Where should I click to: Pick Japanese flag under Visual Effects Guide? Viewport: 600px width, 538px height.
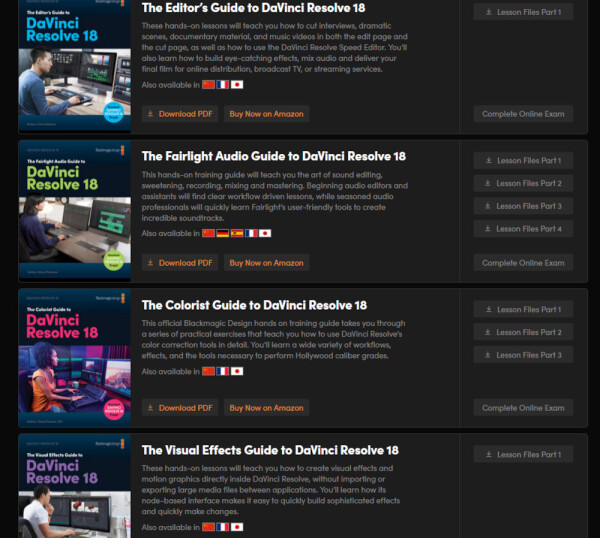(237, 527)
